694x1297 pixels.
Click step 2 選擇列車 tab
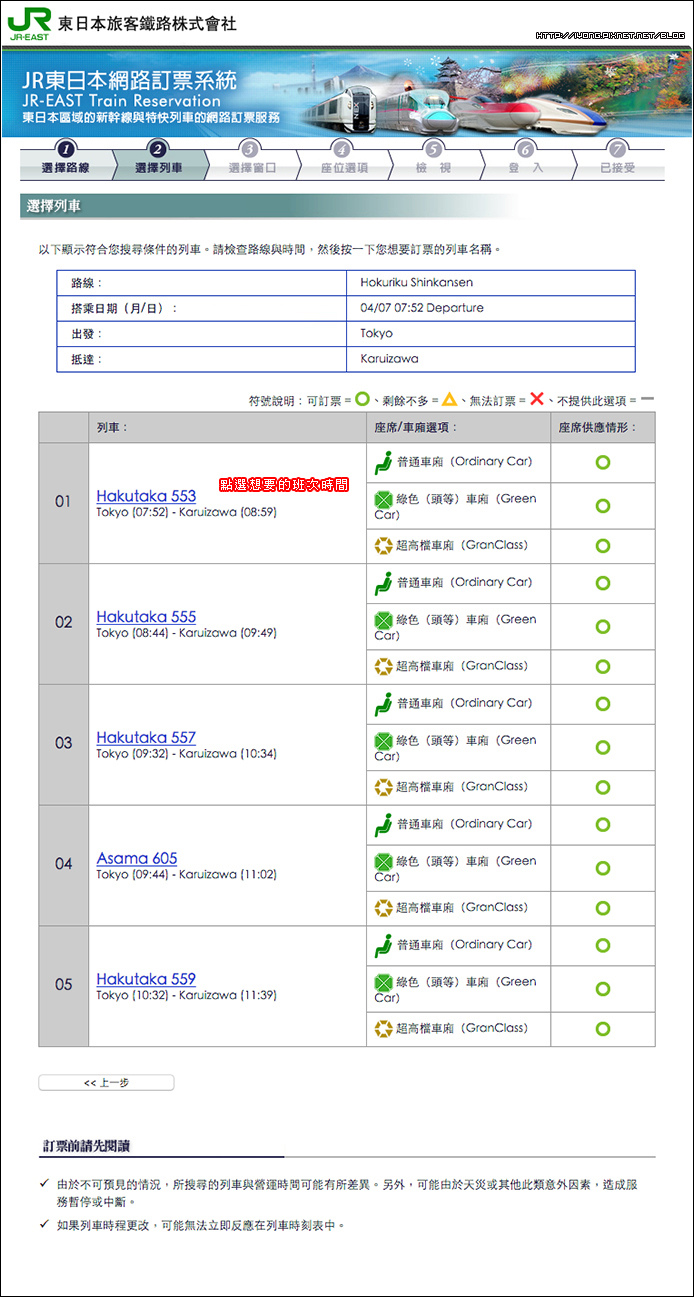159,160
